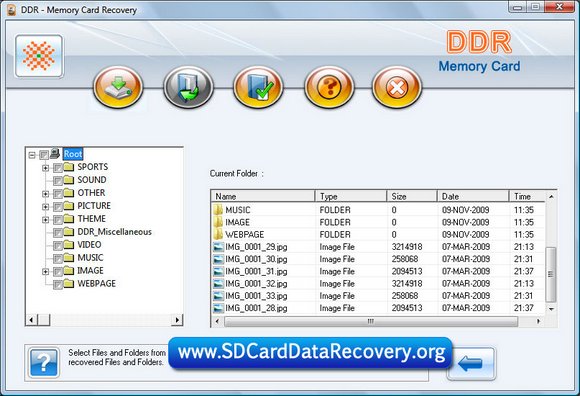Select the WEBPAGE folder label in tree
This screenshot has width=580, height=396.
97,284
